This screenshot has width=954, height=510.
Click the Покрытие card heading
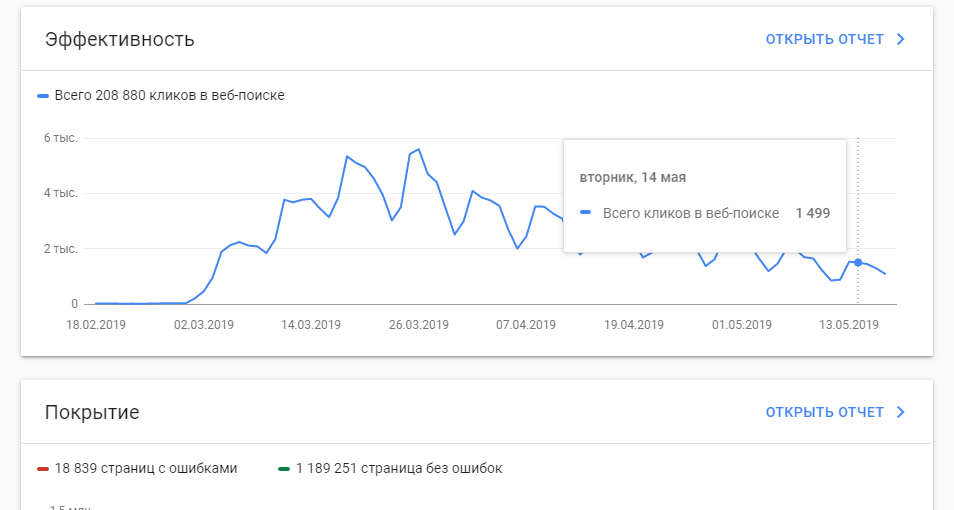click(x=92, y=412)
